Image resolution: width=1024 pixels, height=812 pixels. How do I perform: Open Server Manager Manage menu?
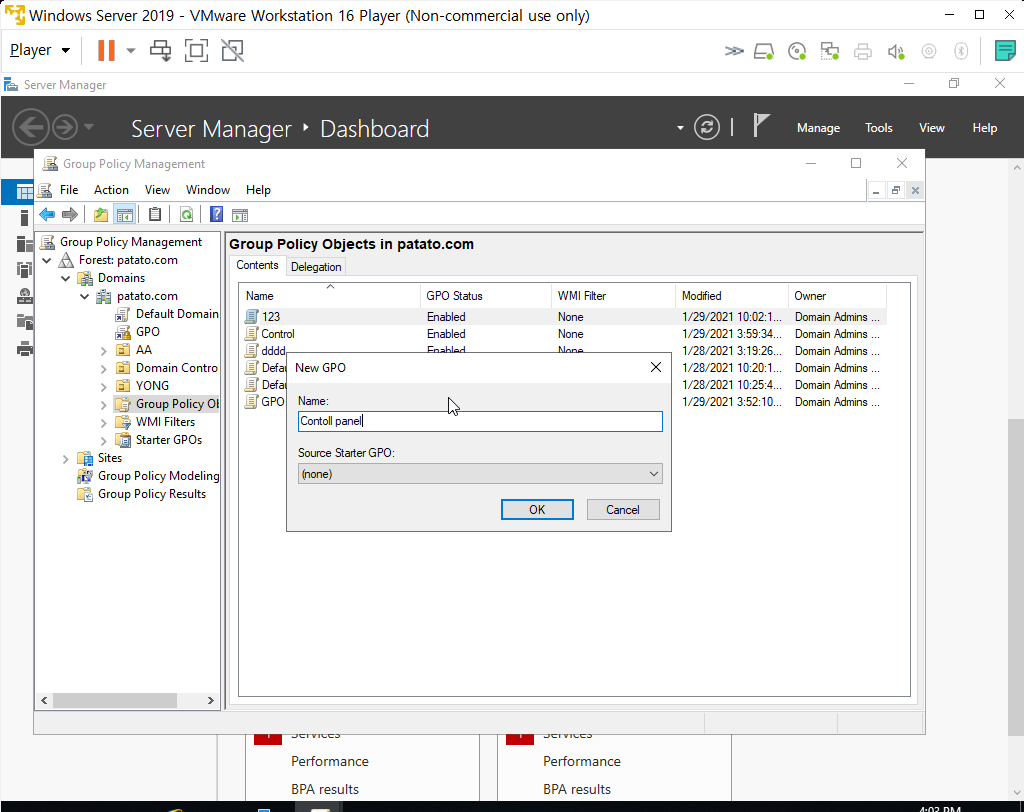pos(818,128)
